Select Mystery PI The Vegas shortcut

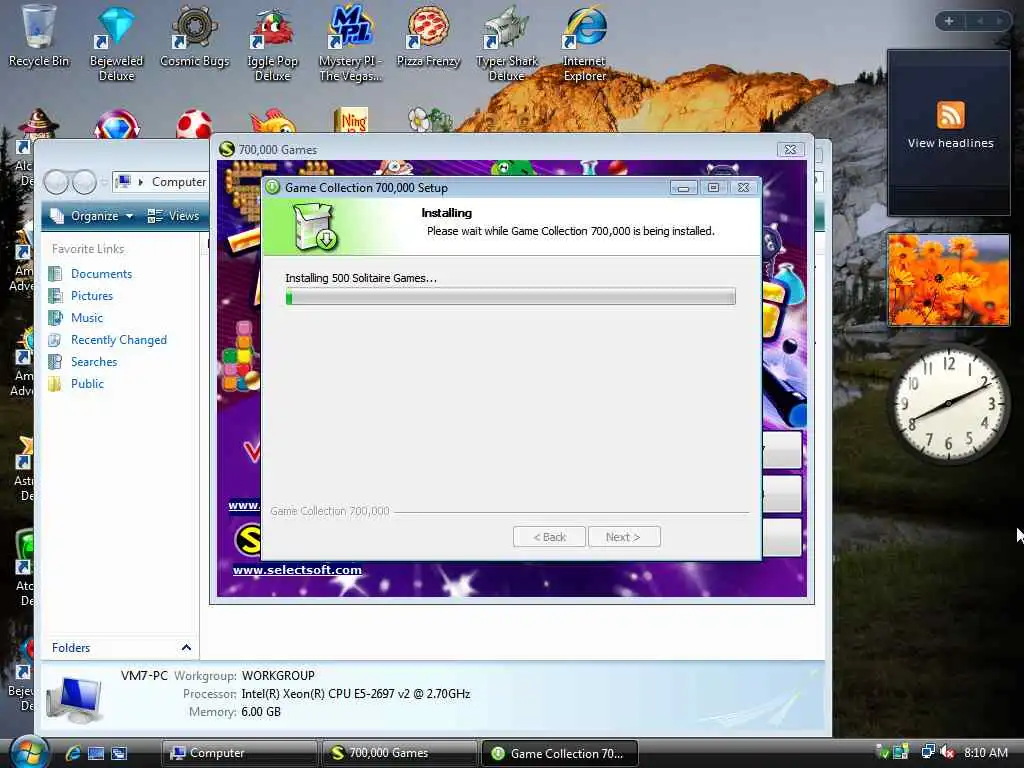[x=350, y=42]
